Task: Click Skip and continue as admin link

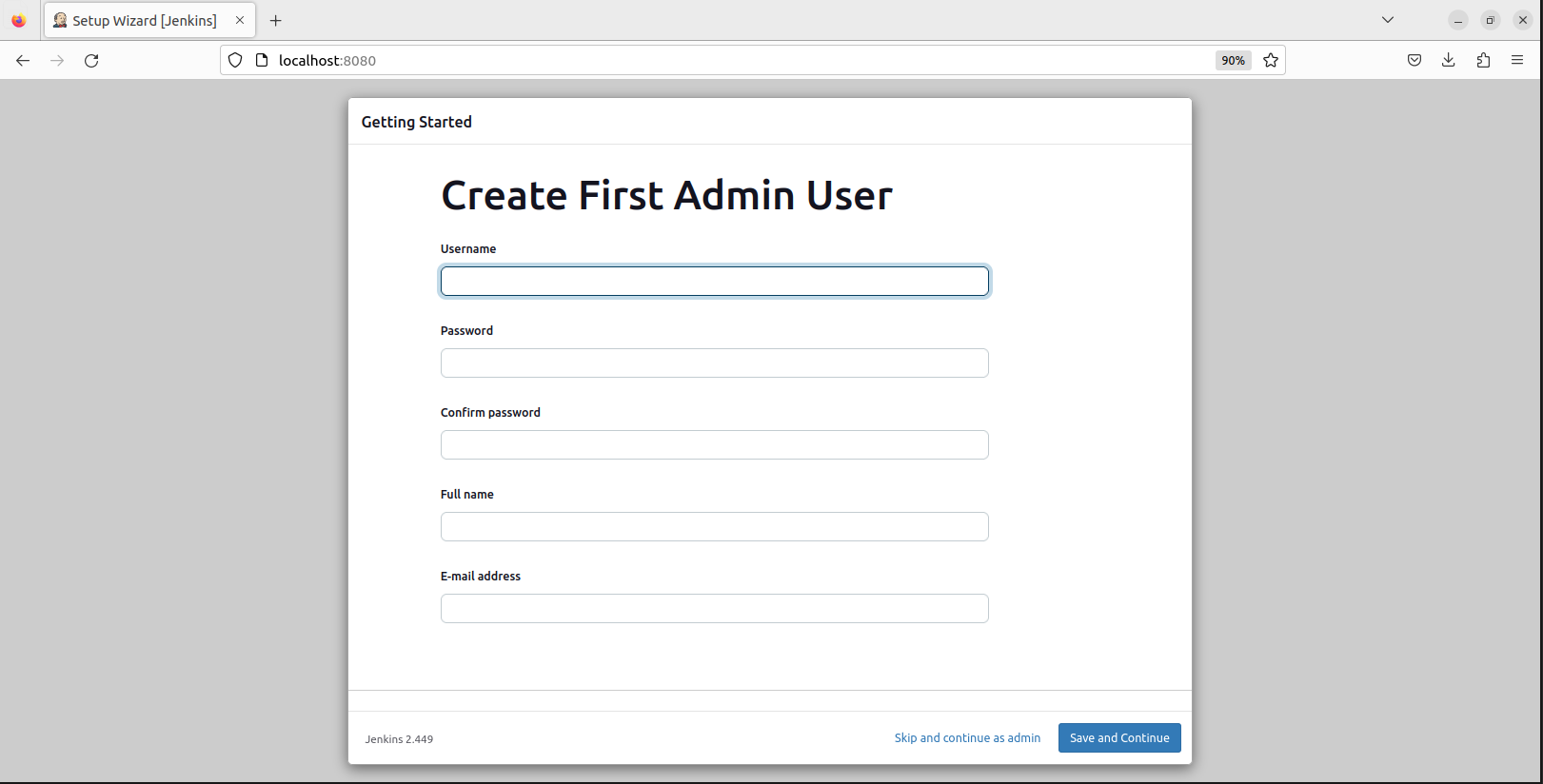Action: 967,738
